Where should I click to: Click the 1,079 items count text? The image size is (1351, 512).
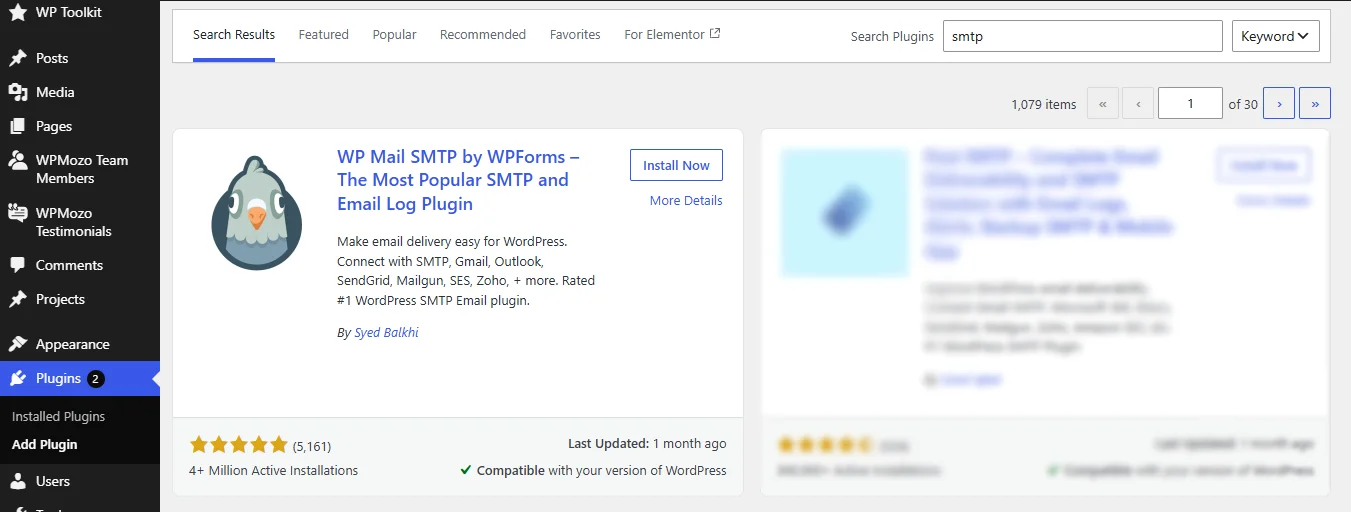click(x=1044, y=104)
